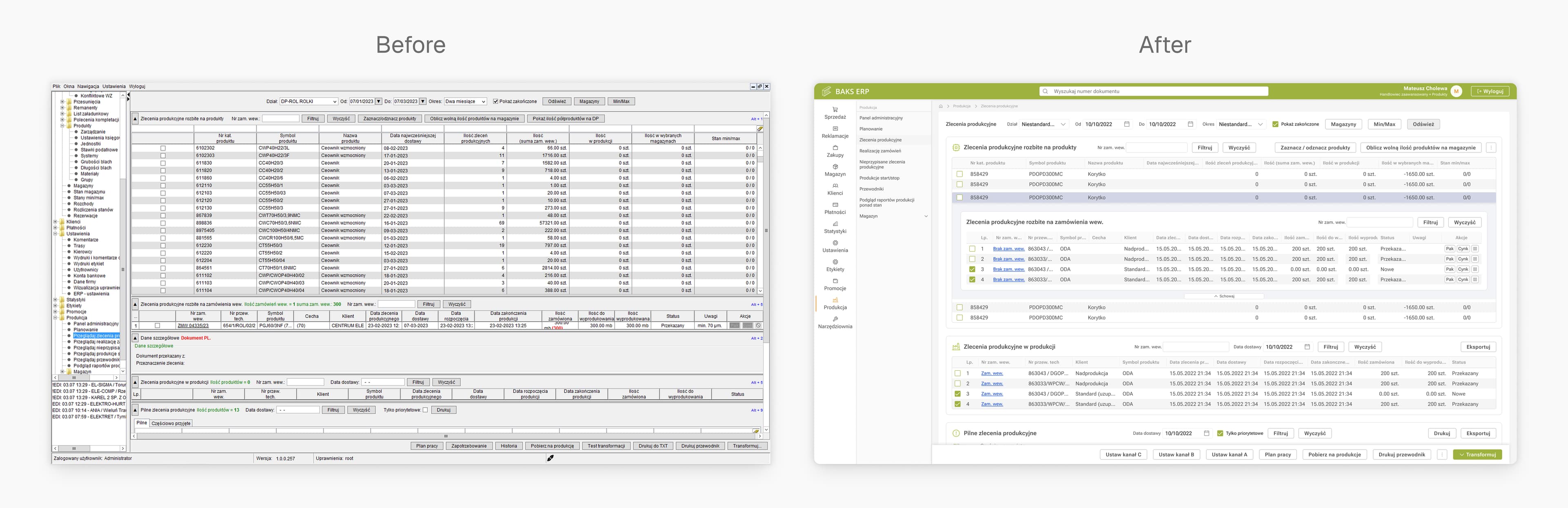Open Klienci people icon in After sidebar
Screen dimensions: 1568x508
pos(835,186)
